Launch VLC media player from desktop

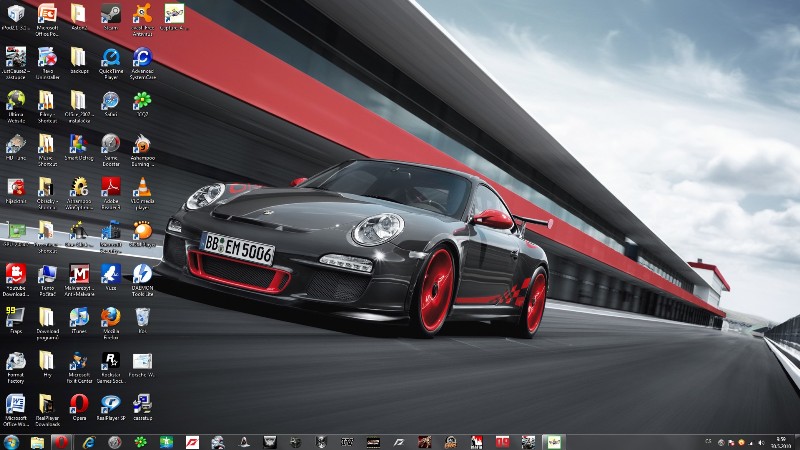click(142, 186)
